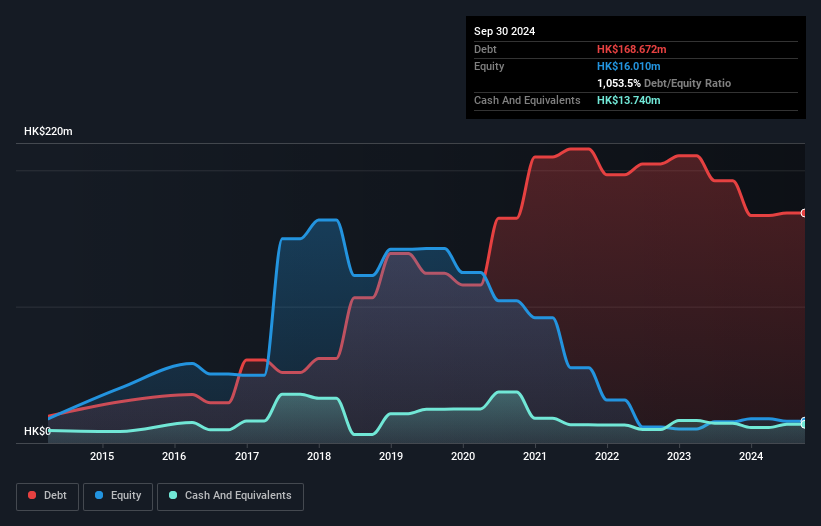This screenshot has height=526, width=821.
Task: Click the 2020 x-axis label
Action: (x=463, y=456)
